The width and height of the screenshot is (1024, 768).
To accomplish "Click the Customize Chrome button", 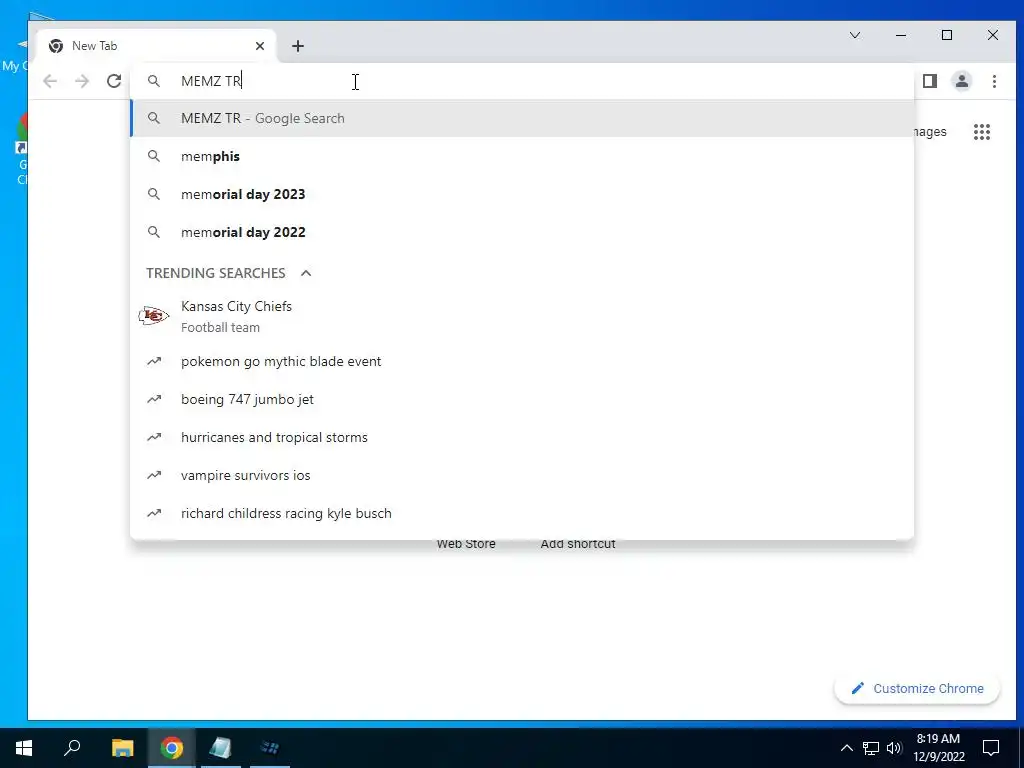I will pos(917,688).
